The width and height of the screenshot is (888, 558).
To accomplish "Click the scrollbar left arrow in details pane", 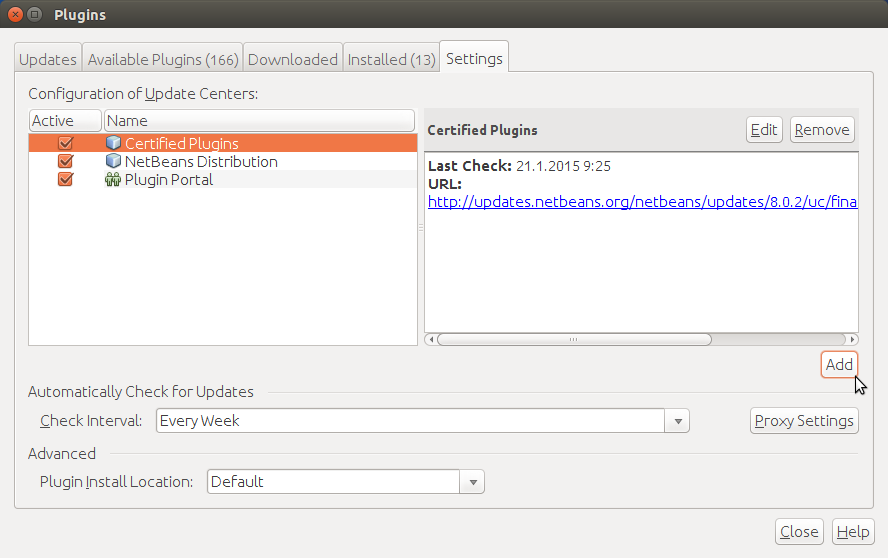I will tap(432, 339).
